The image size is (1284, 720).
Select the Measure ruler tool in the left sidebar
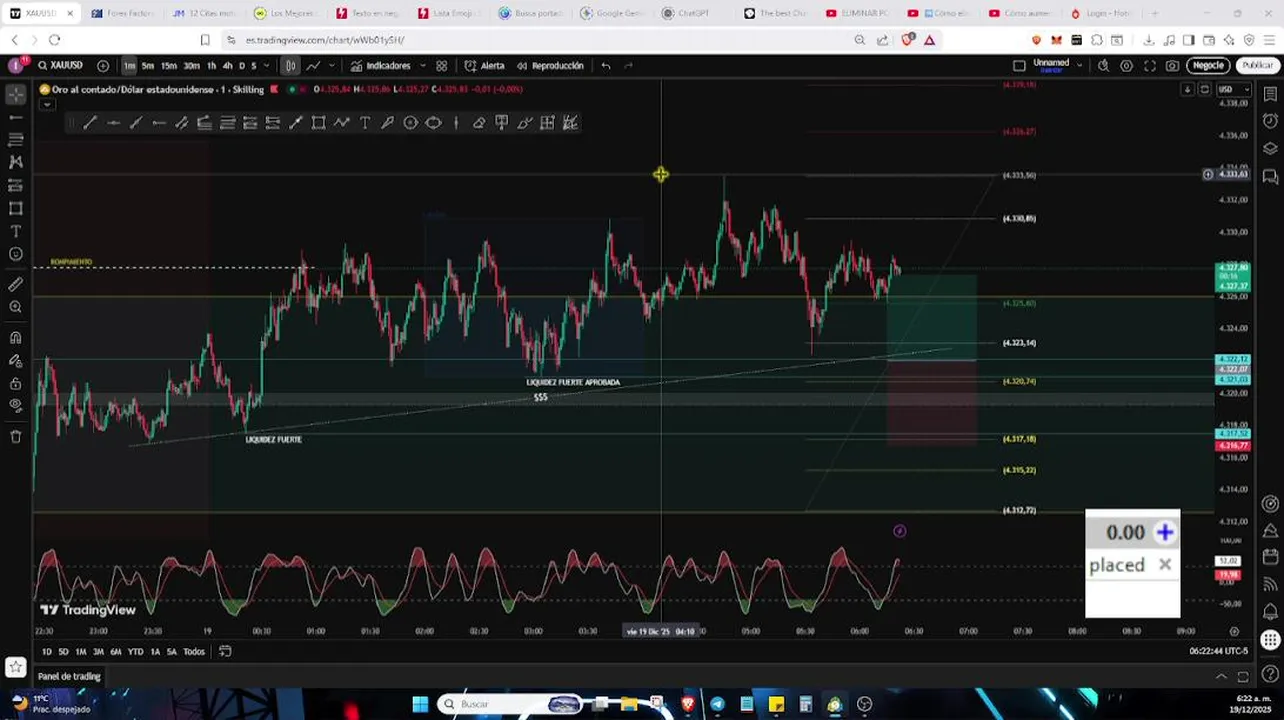tap(16, 284)
